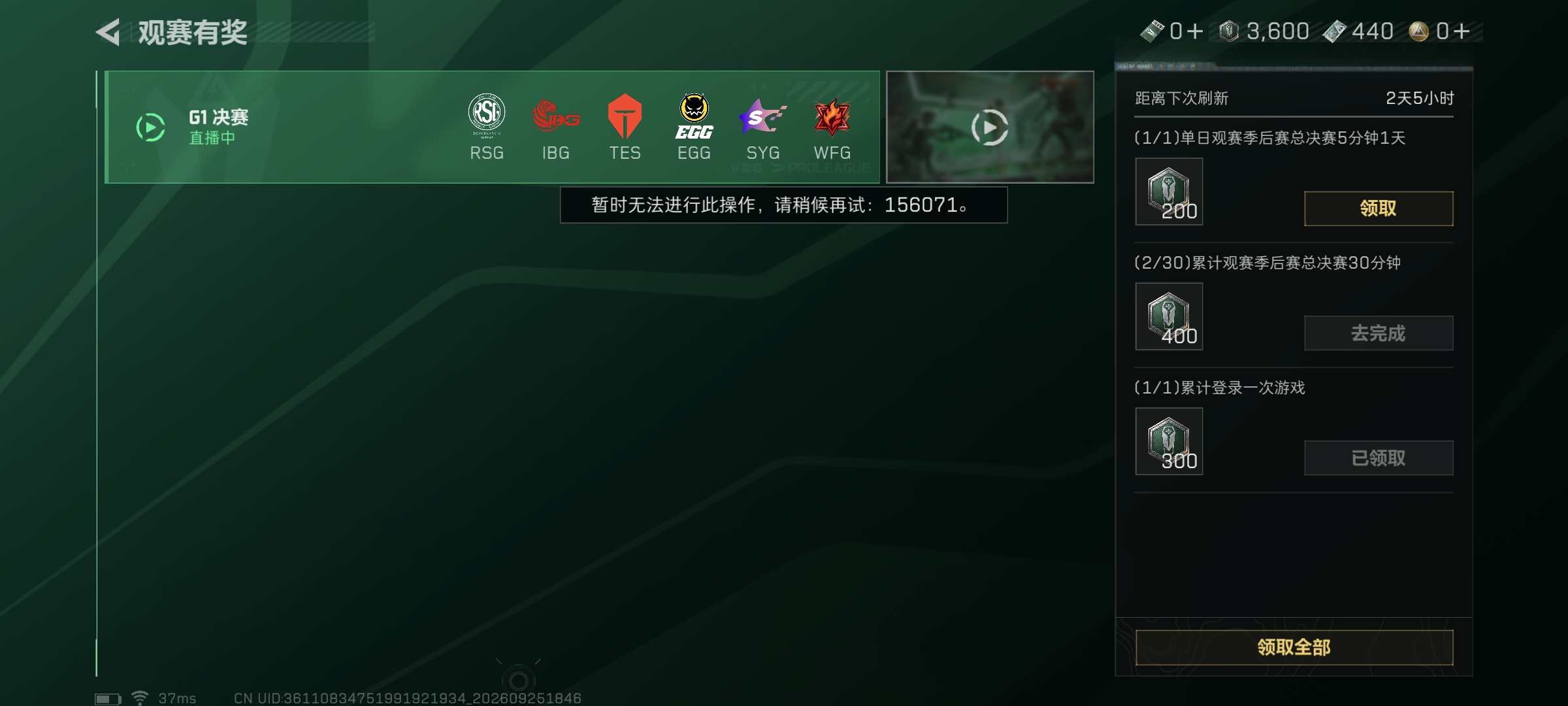The height and width of the screenshot is (706, 1568).
Task: Open the RSG team logo
Action: click(487, 115)
